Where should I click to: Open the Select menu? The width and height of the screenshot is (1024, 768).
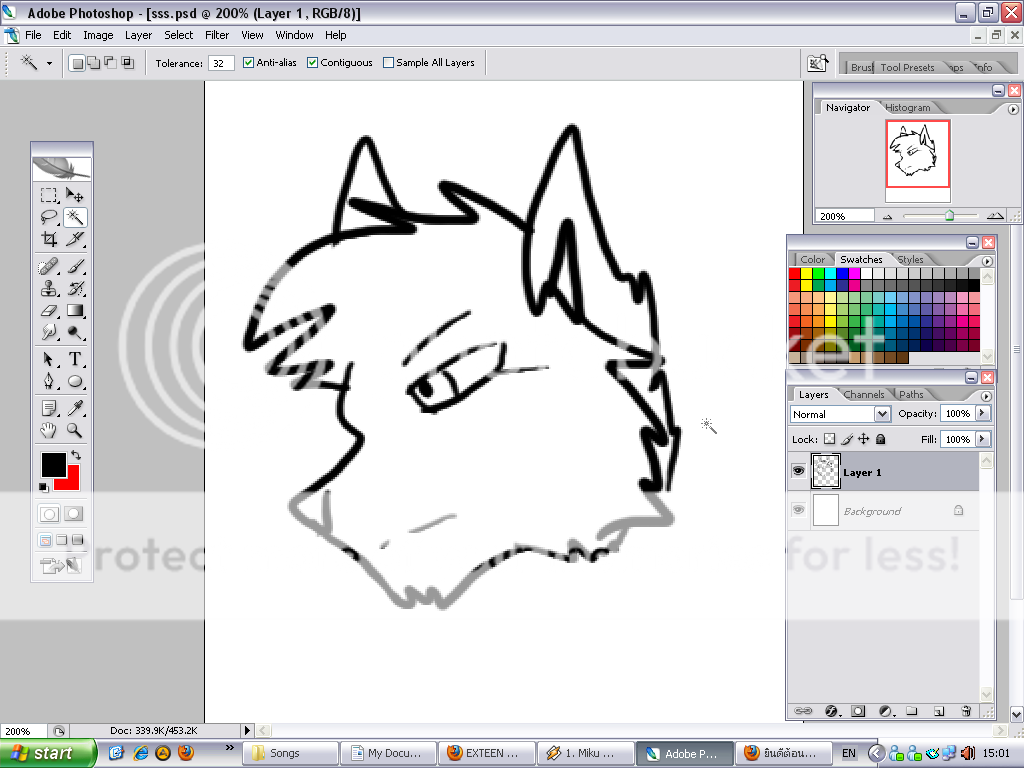pyautogui.click(x=178, y=35)
